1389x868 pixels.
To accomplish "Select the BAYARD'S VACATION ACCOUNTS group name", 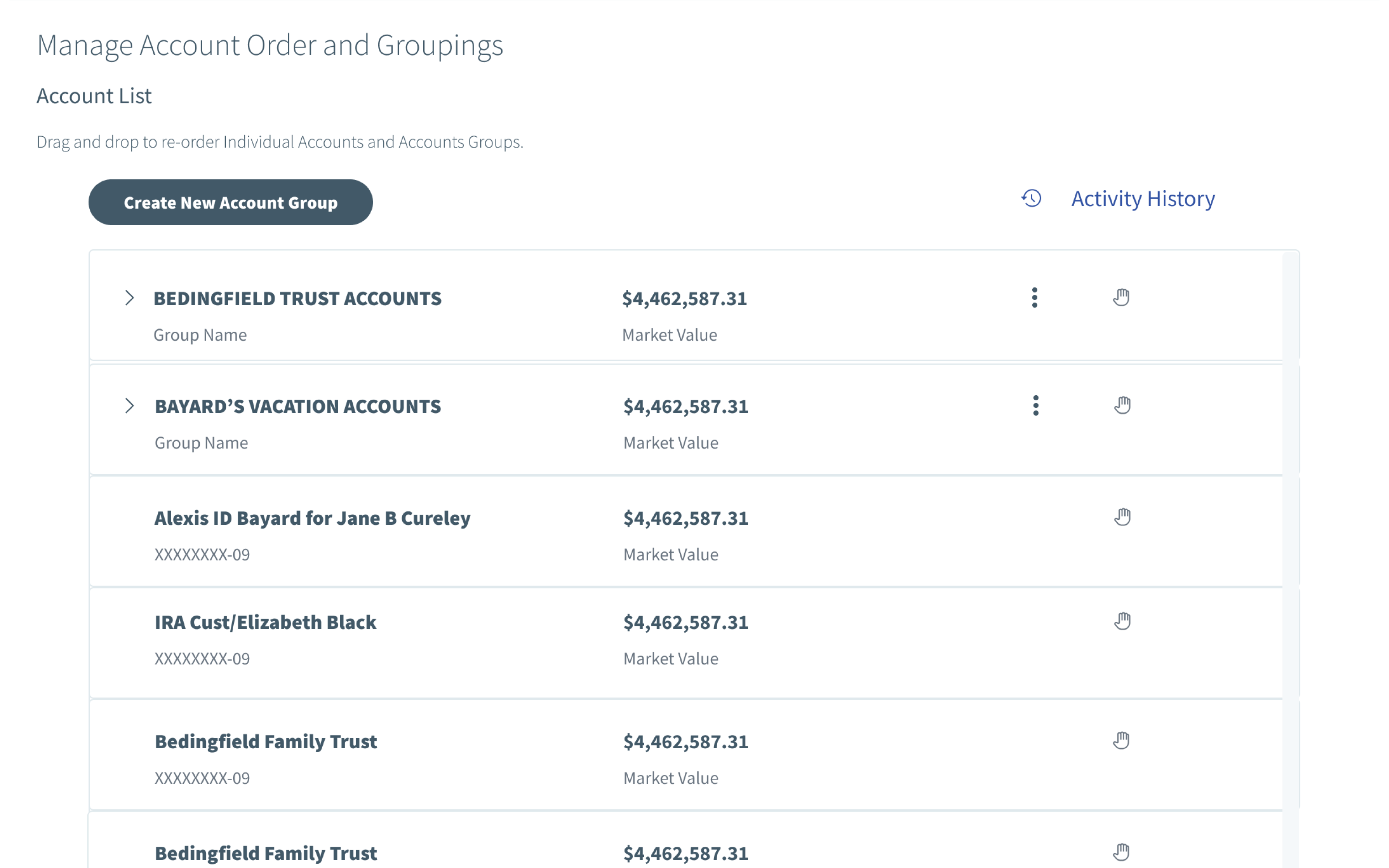I will (298, 407).
